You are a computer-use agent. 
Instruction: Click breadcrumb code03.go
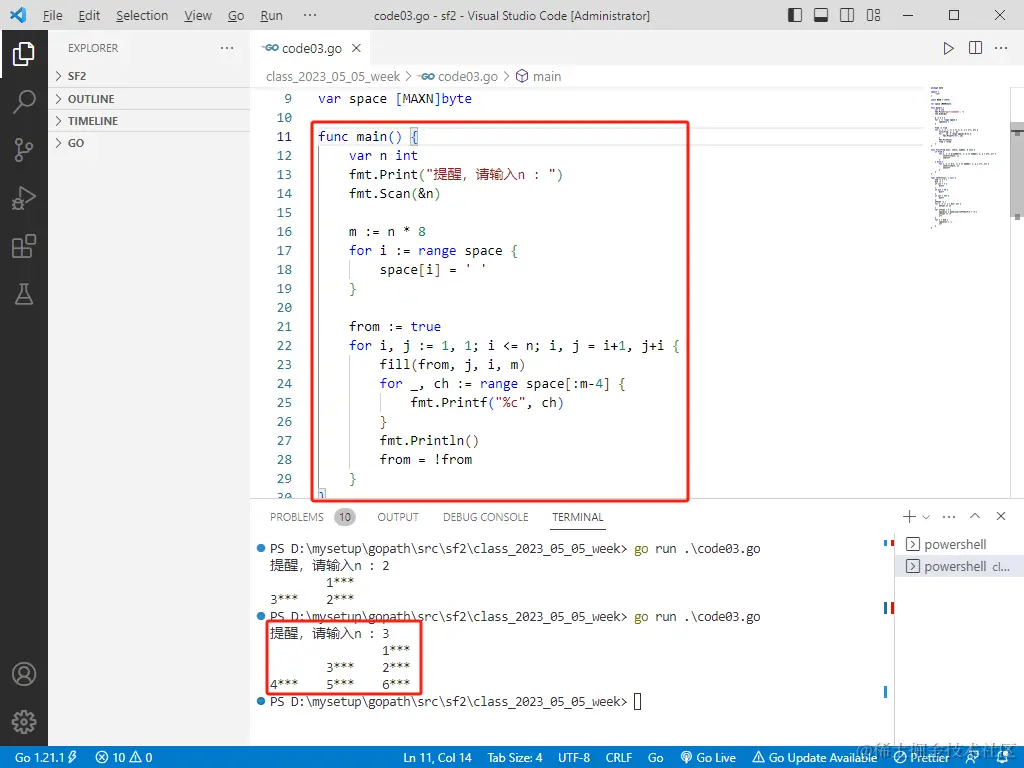pyautogui.click(x=458, y=76)
